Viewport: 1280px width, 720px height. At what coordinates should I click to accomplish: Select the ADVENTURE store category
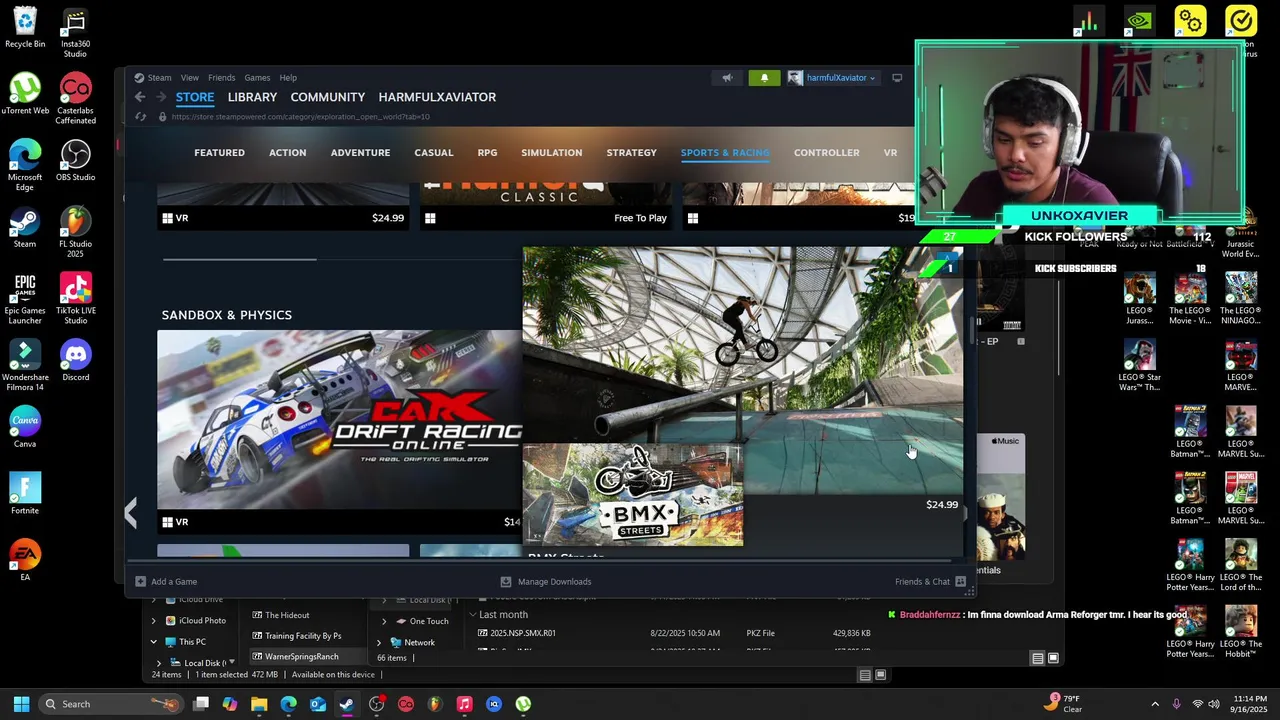pos(360,153)
